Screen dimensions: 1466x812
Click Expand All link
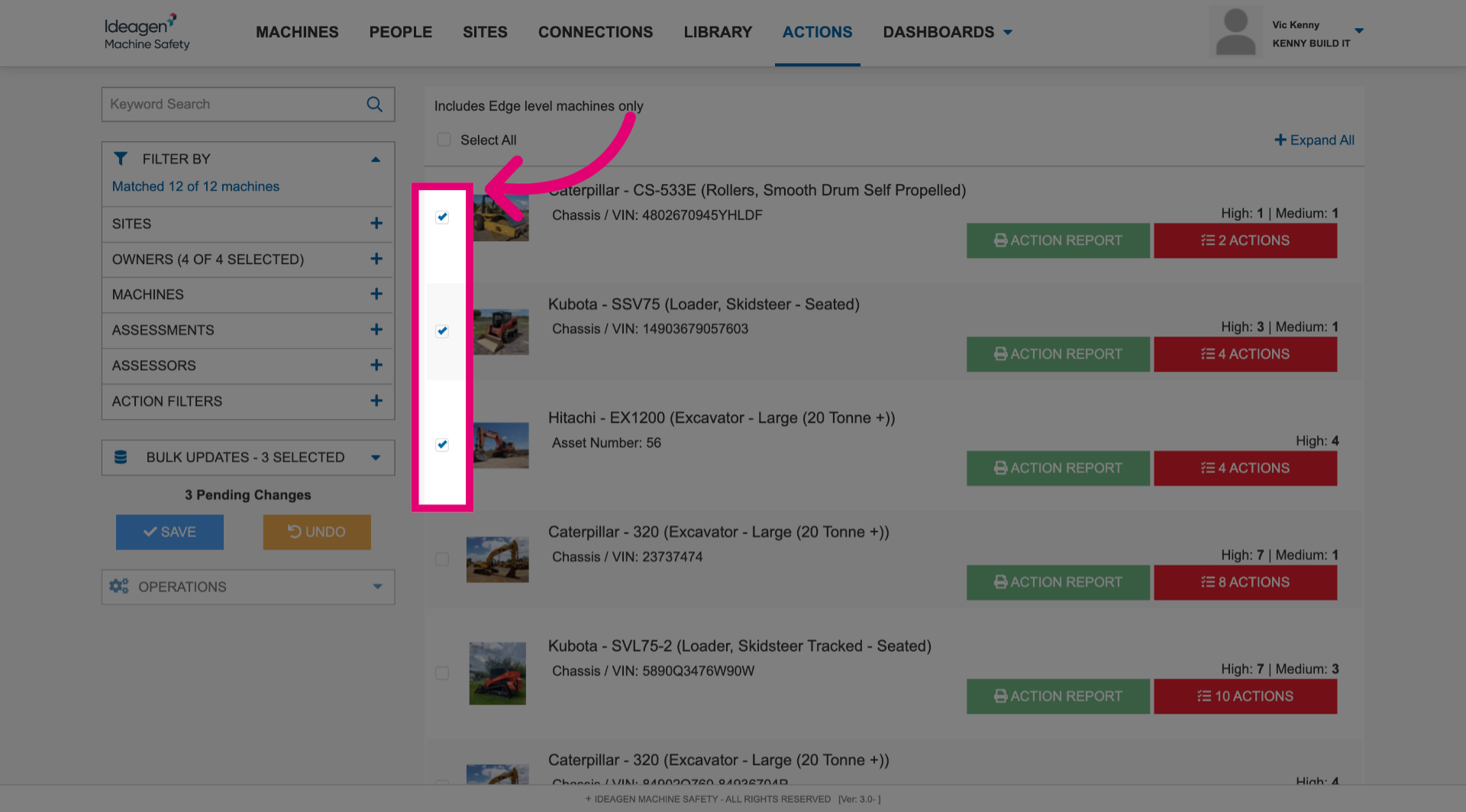point(1314,140)
